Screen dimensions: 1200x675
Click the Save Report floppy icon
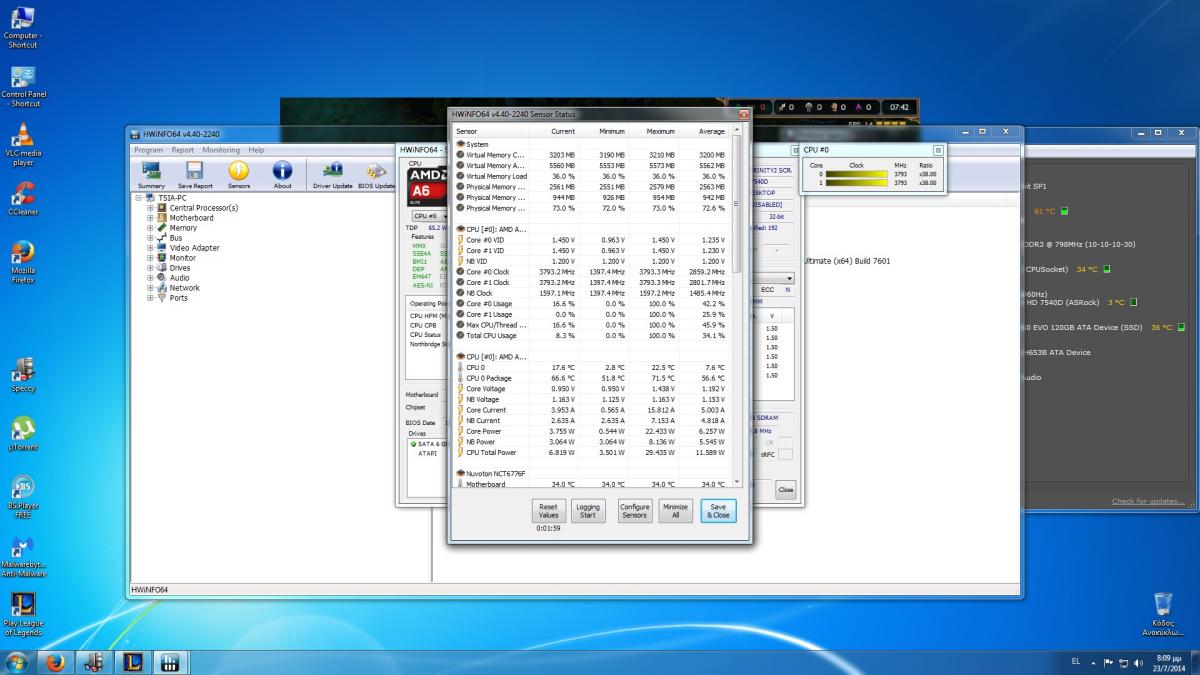[195, 175]
